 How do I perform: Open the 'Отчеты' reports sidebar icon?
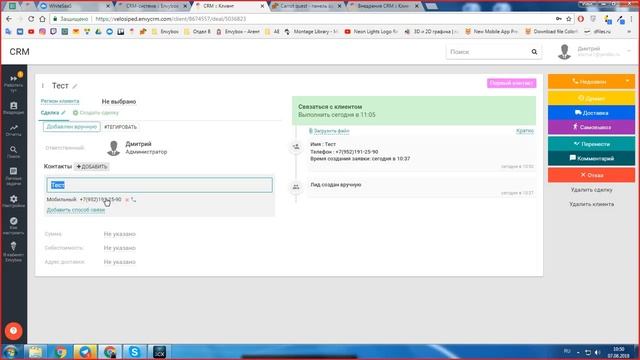pyautogui.click(x=13, y=130)
